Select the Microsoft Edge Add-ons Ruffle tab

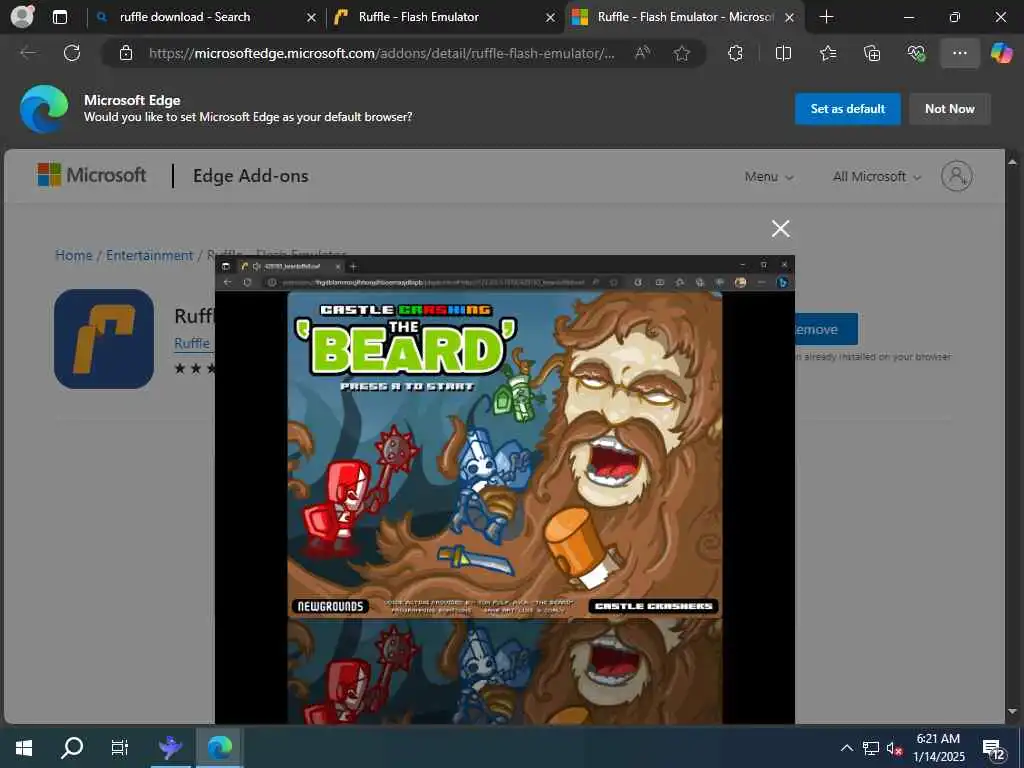coord(685,17)
